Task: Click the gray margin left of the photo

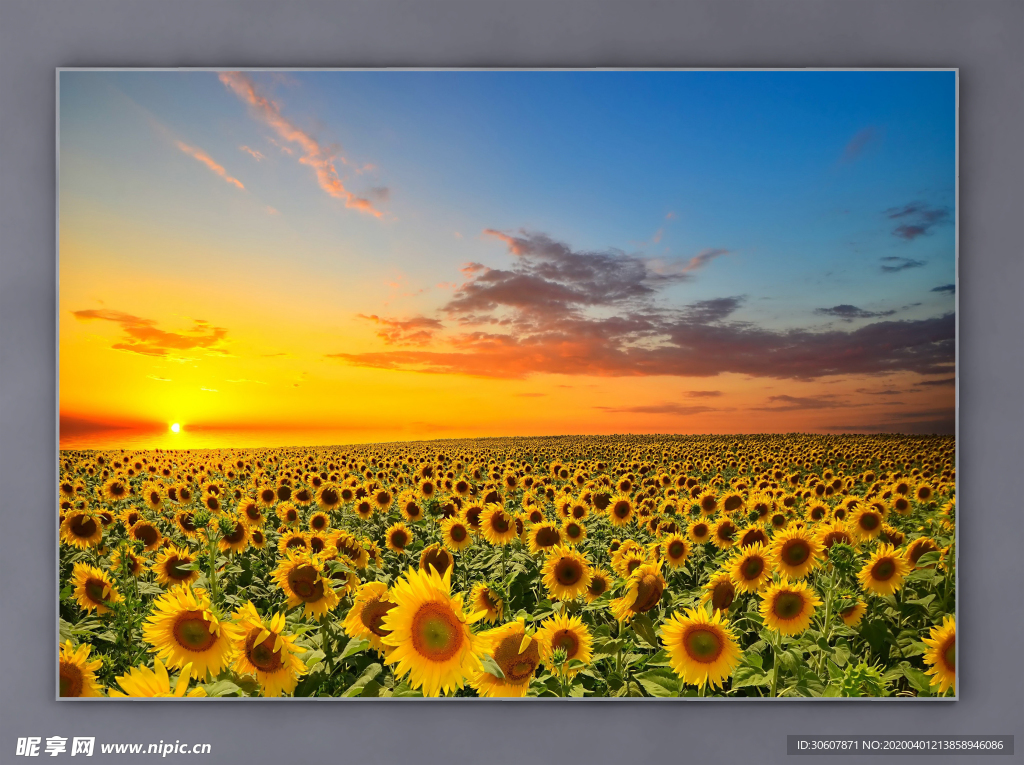Action: (x=28, y=380)
